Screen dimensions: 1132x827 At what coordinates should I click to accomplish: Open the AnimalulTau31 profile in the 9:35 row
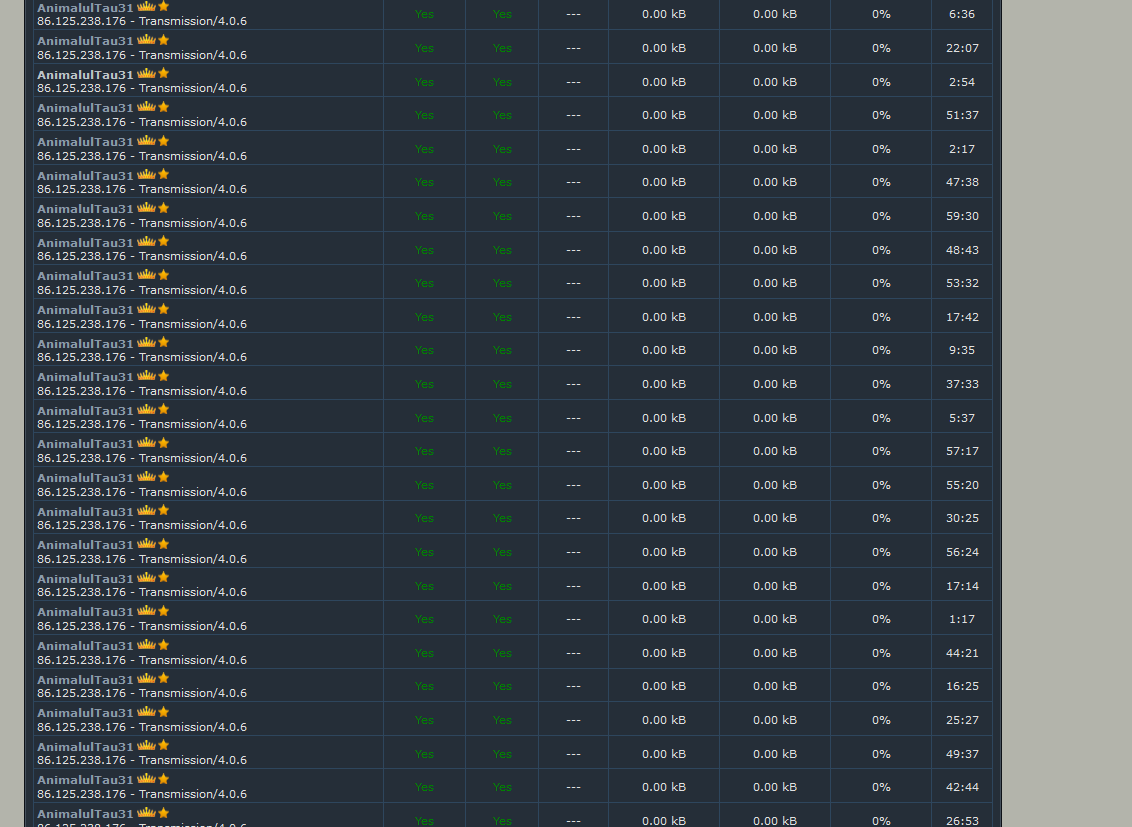[85, 343]
